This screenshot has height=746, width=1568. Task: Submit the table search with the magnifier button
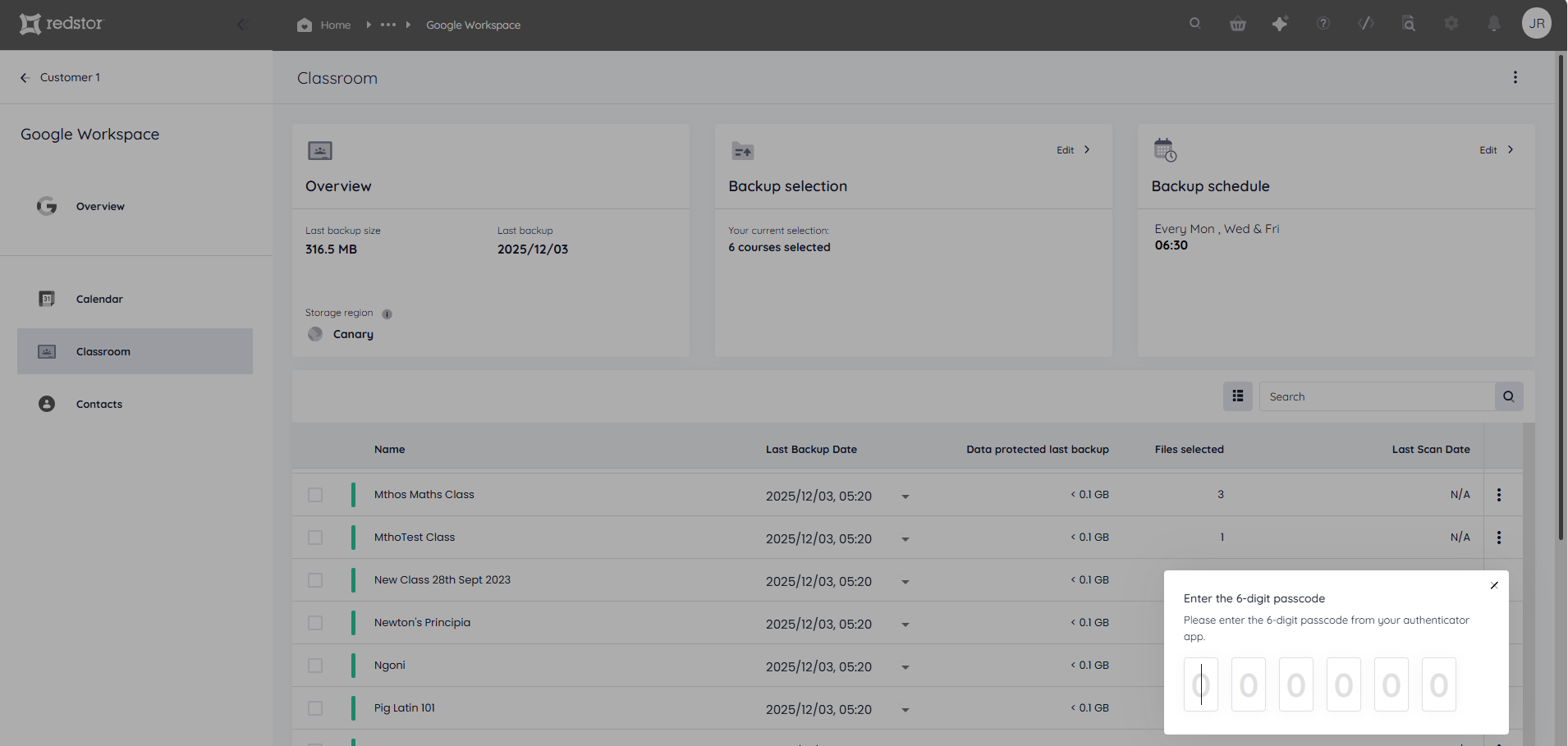point(1509,396)
